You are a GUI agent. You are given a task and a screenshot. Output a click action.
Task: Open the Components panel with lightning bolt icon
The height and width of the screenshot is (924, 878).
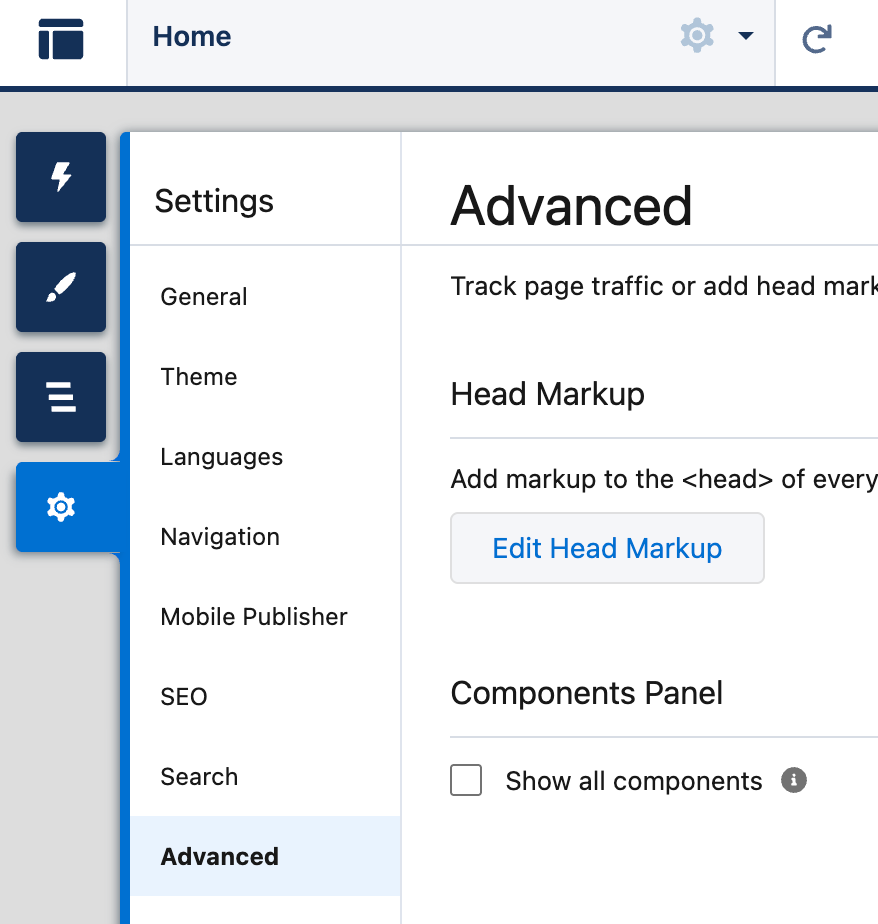60,177
